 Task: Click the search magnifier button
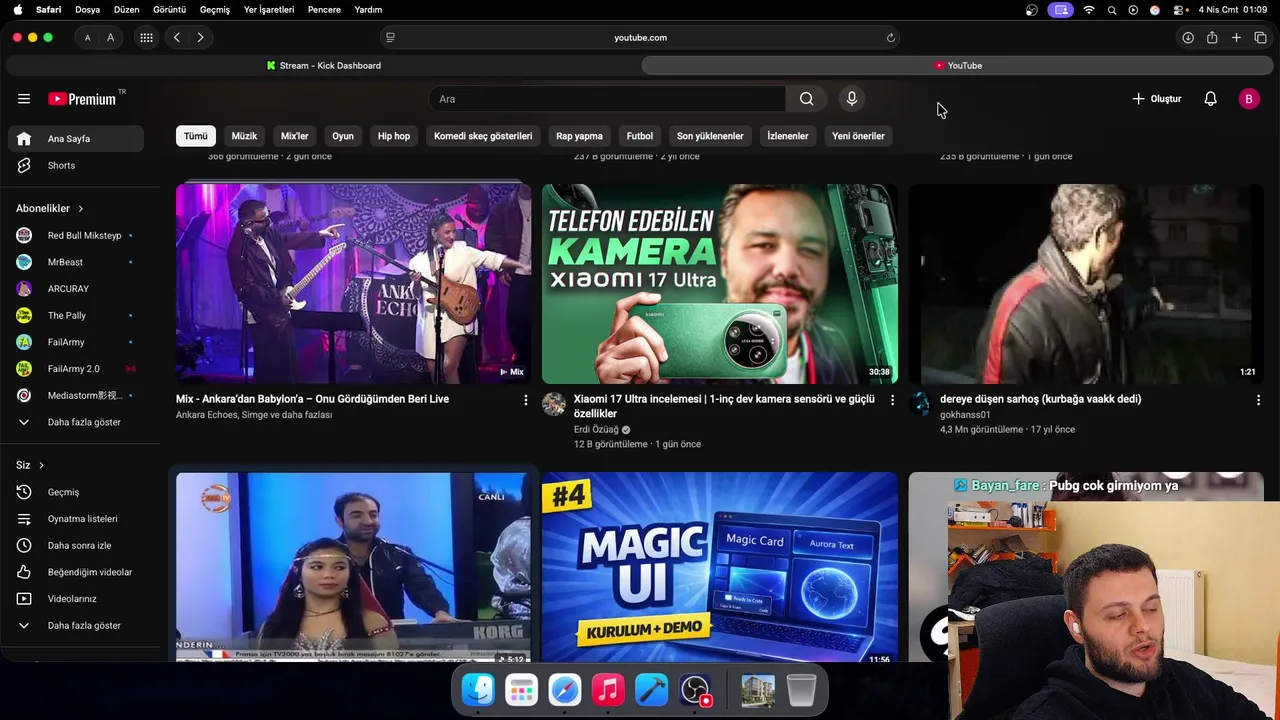coord(806,99)
